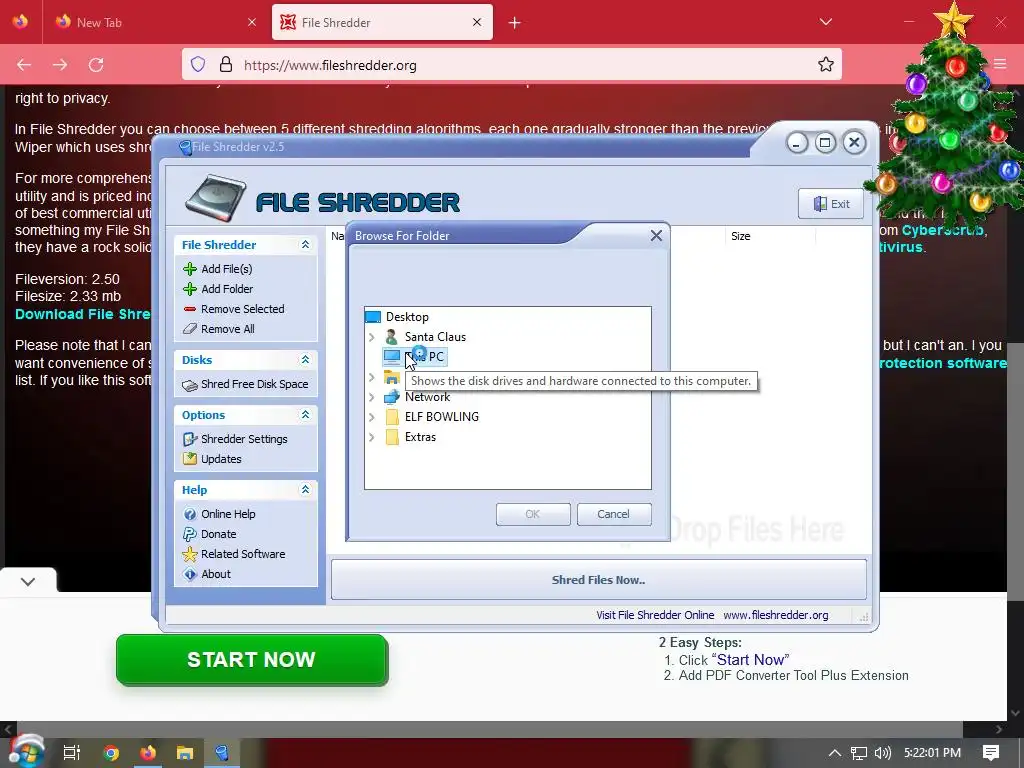Screen dimensions: 1024x768
Task: Click the Donate PayPal icon
Action: (x=190, y=534)
